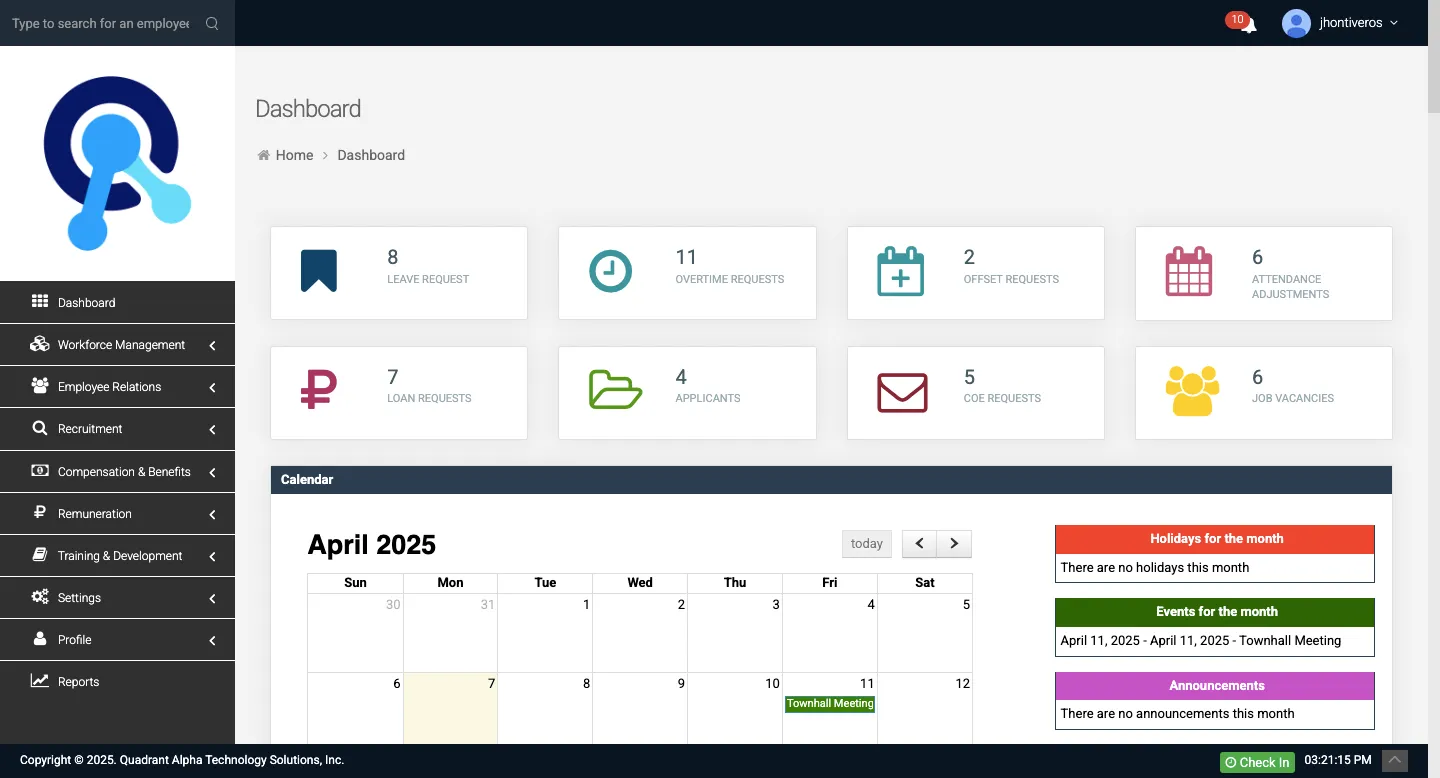Open Reports from the sidebar
Image resolution: width=1440 pixels, height=778 pixels.
[78, 682]
